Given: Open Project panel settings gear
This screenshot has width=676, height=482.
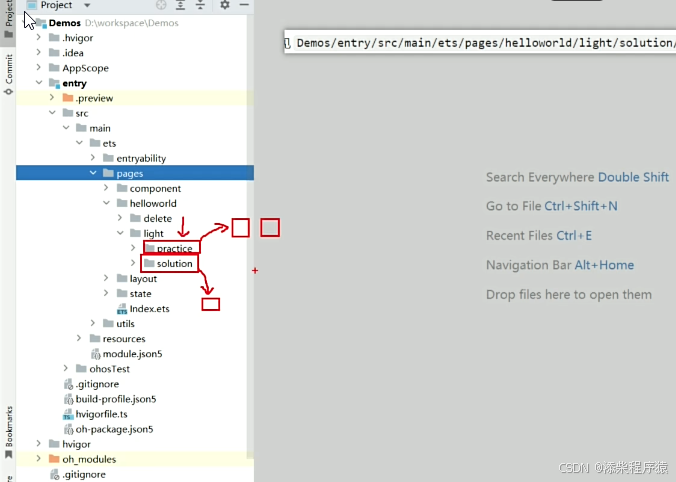Looking at the screenshot, I should click(225, 5).
